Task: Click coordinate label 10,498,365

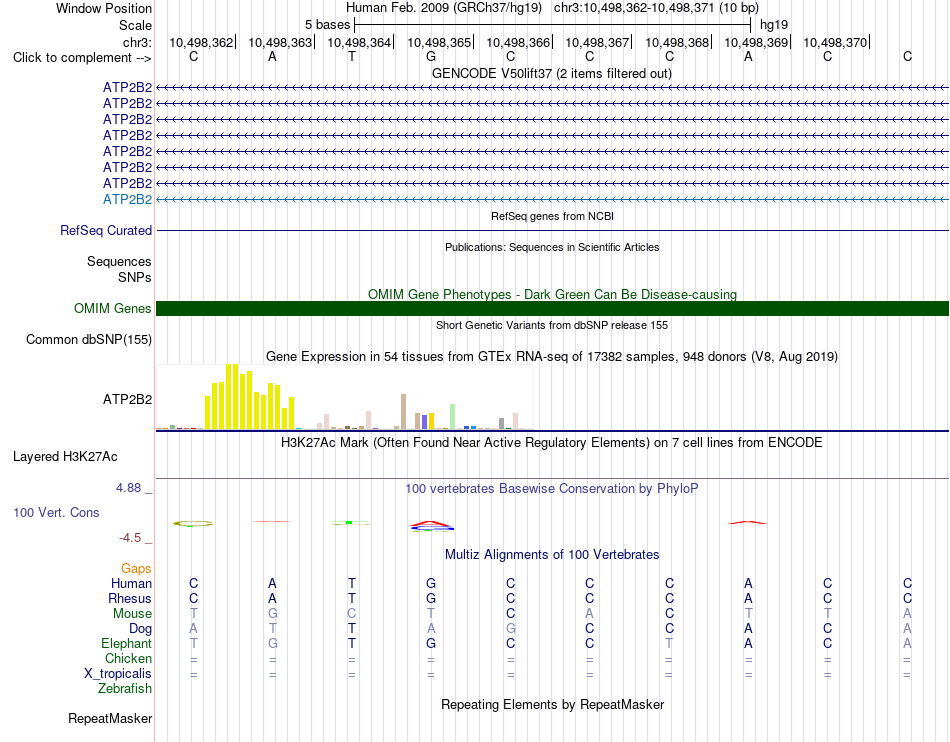Action: 439,42
